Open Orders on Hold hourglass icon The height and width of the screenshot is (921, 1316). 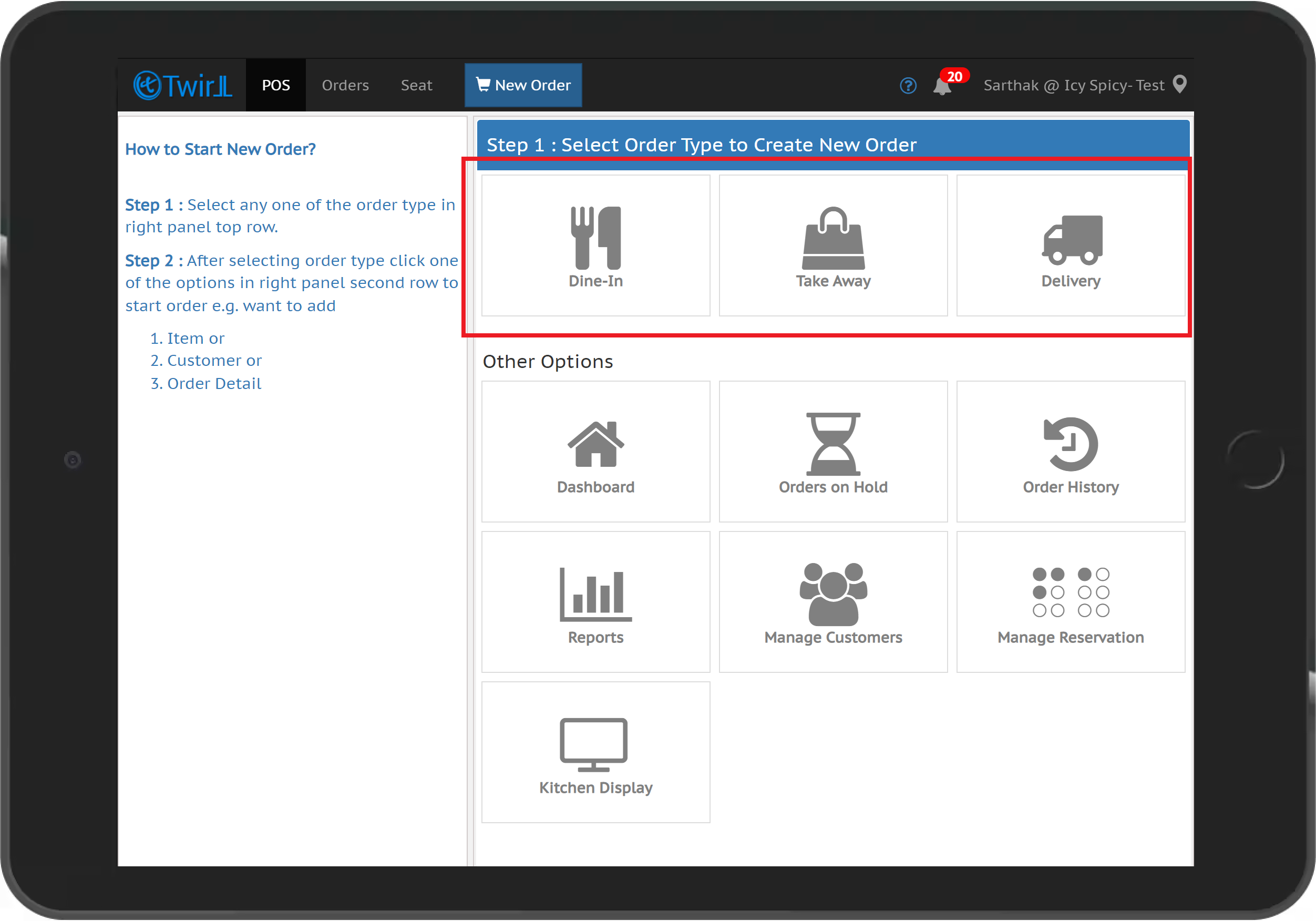[833, 444]
